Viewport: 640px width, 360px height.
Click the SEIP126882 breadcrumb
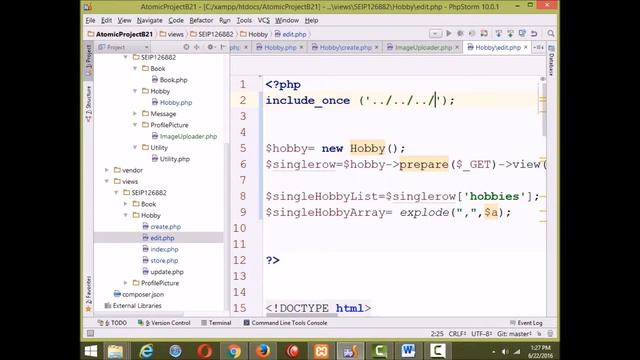(x=212, y=34)
